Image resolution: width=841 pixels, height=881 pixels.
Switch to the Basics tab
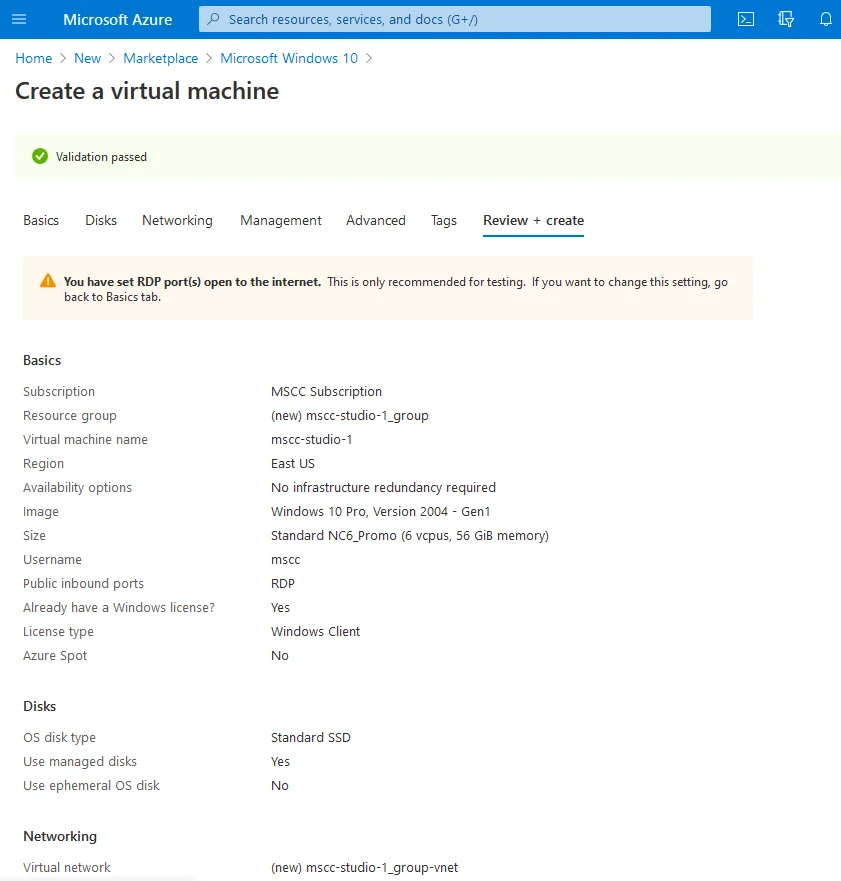click(x=41, y=220)
